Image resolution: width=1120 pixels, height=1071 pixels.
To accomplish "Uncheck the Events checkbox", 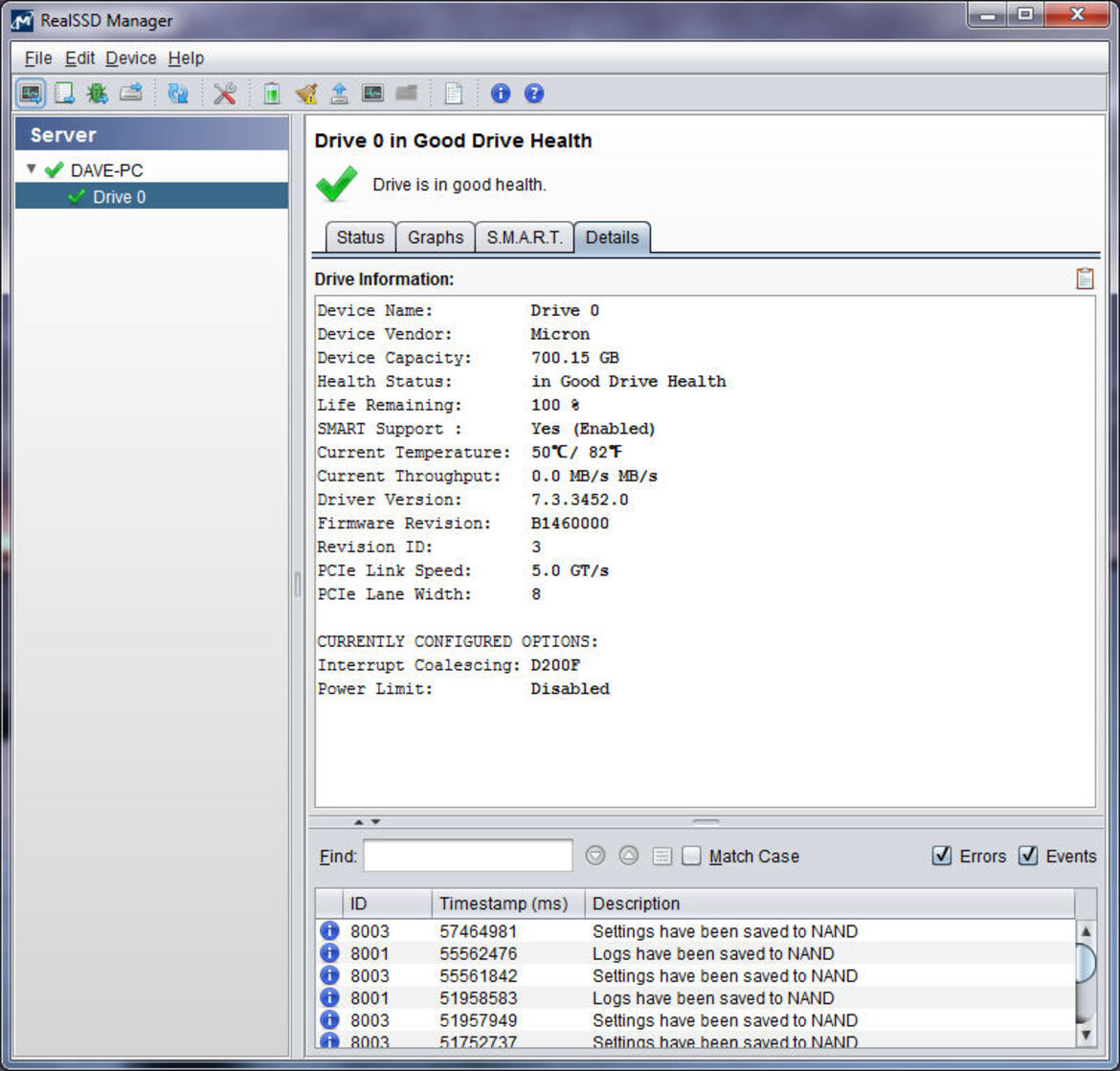I will [1028, 856].
